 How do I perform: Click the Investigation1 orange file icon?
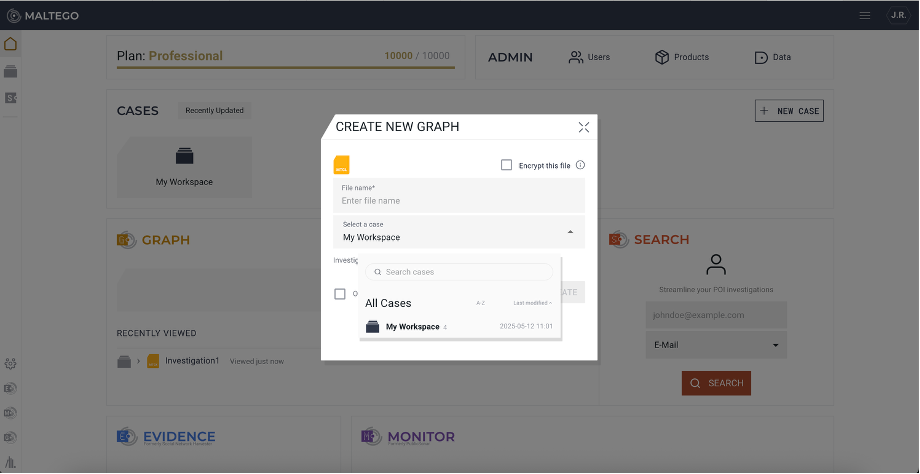pos(153,361)
